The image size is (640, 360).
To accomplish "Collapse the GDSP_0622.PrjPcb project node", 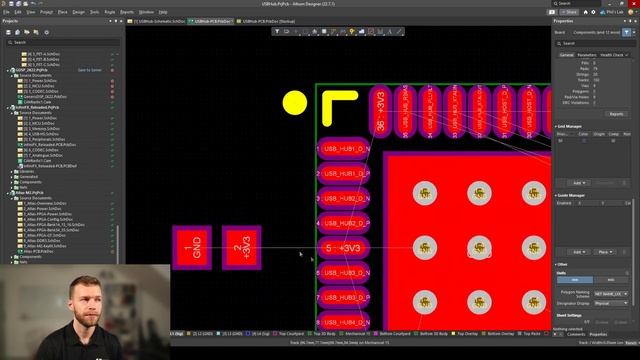I will pyautogui.click(x=8, y=70).
